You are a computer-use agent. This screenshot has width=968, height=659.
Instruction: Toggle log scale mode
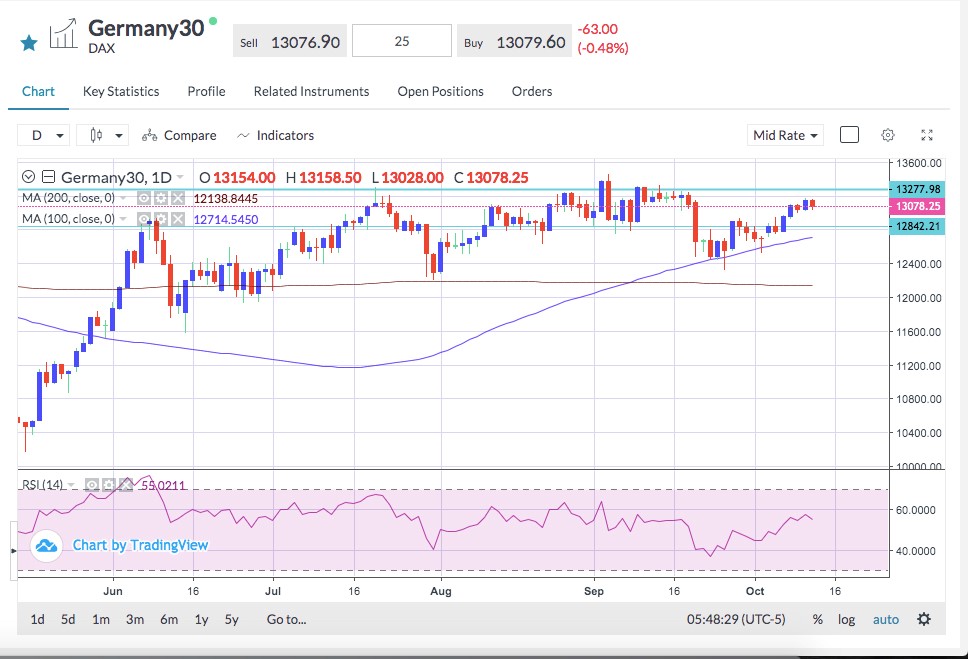[846, 619]
